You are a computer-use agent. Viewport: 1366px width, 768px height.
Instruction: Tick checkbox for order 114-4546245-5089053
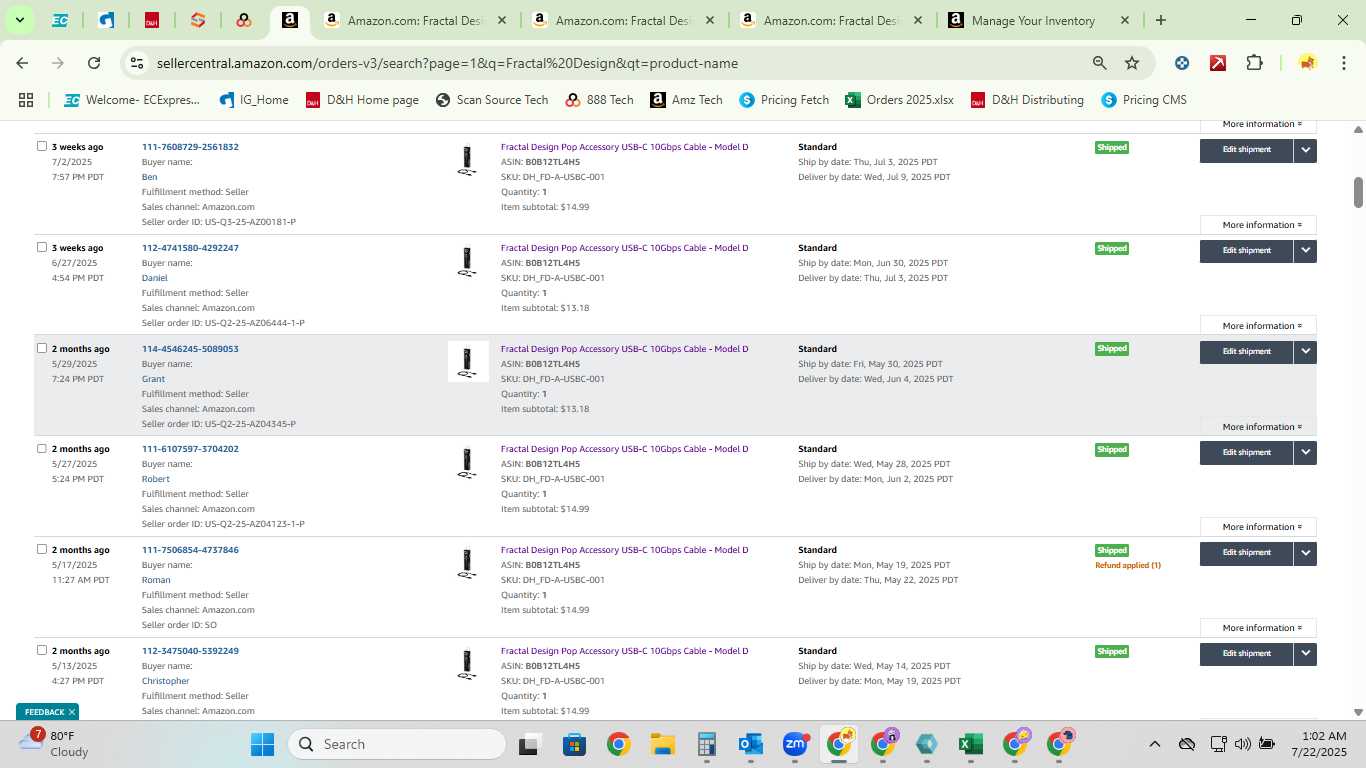[x=42, y=348]
